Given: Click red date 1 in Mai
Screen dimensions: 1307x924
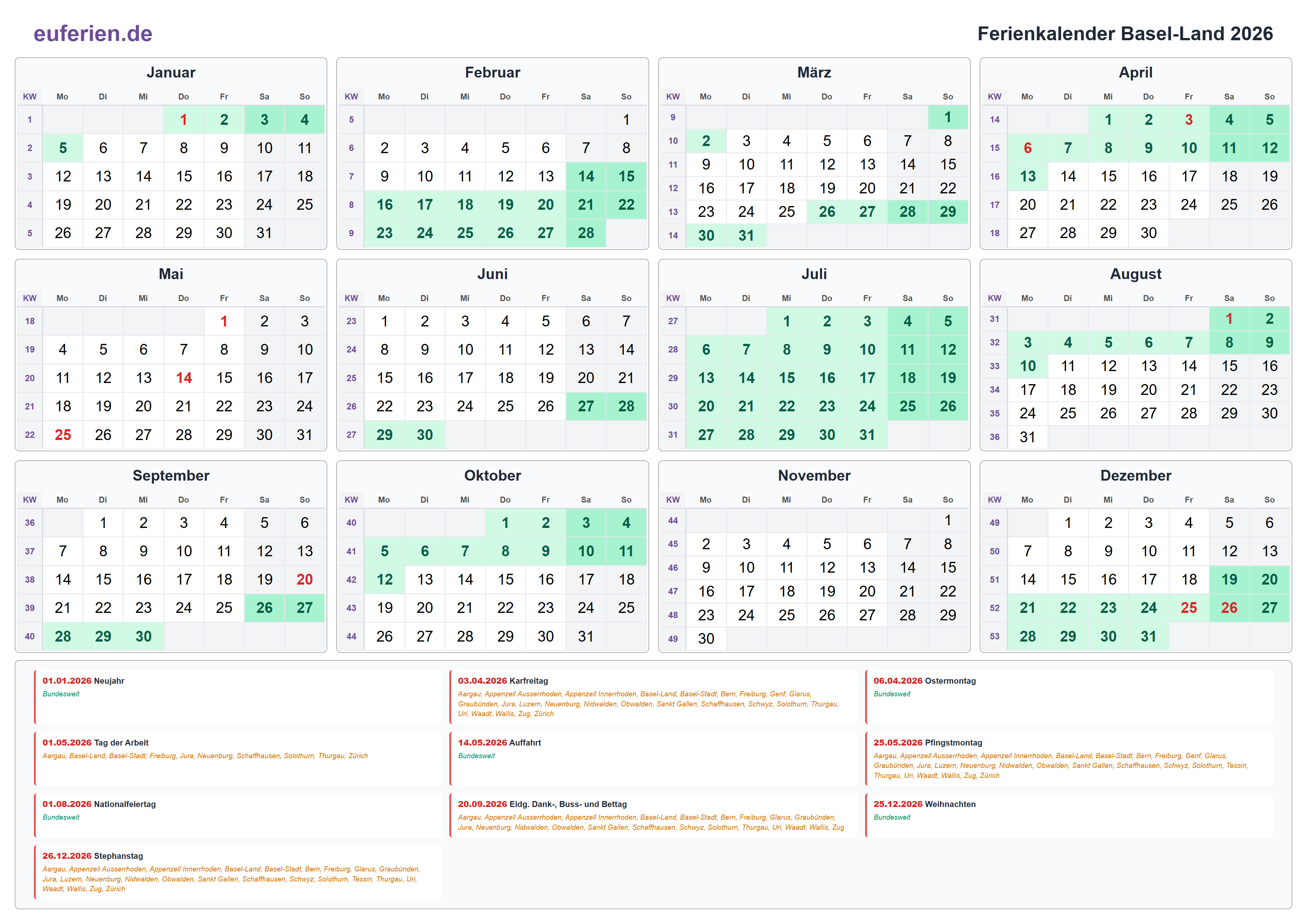Looking at the screenshot, I should point(224,321).
